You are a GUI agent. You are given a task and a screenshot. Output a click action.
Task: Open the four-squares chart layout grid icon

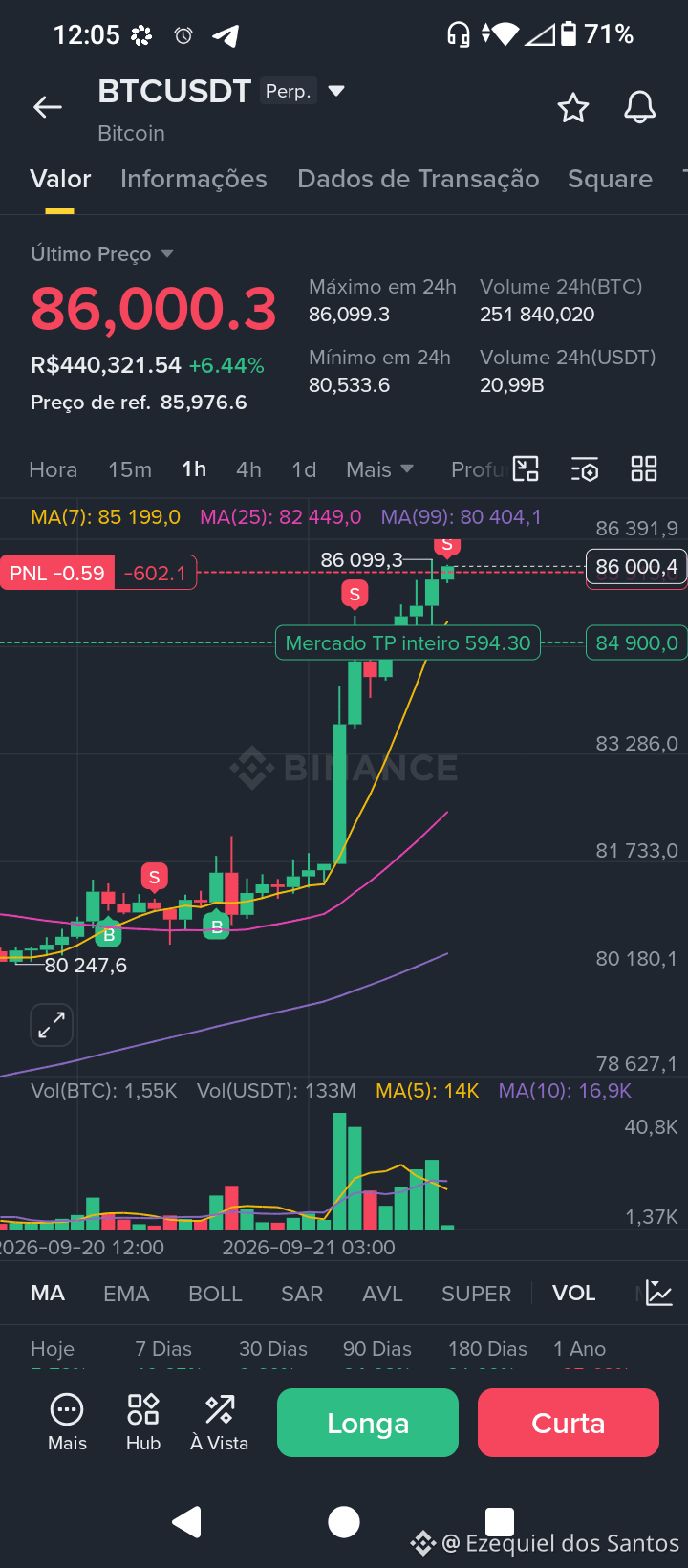(644, 468)
